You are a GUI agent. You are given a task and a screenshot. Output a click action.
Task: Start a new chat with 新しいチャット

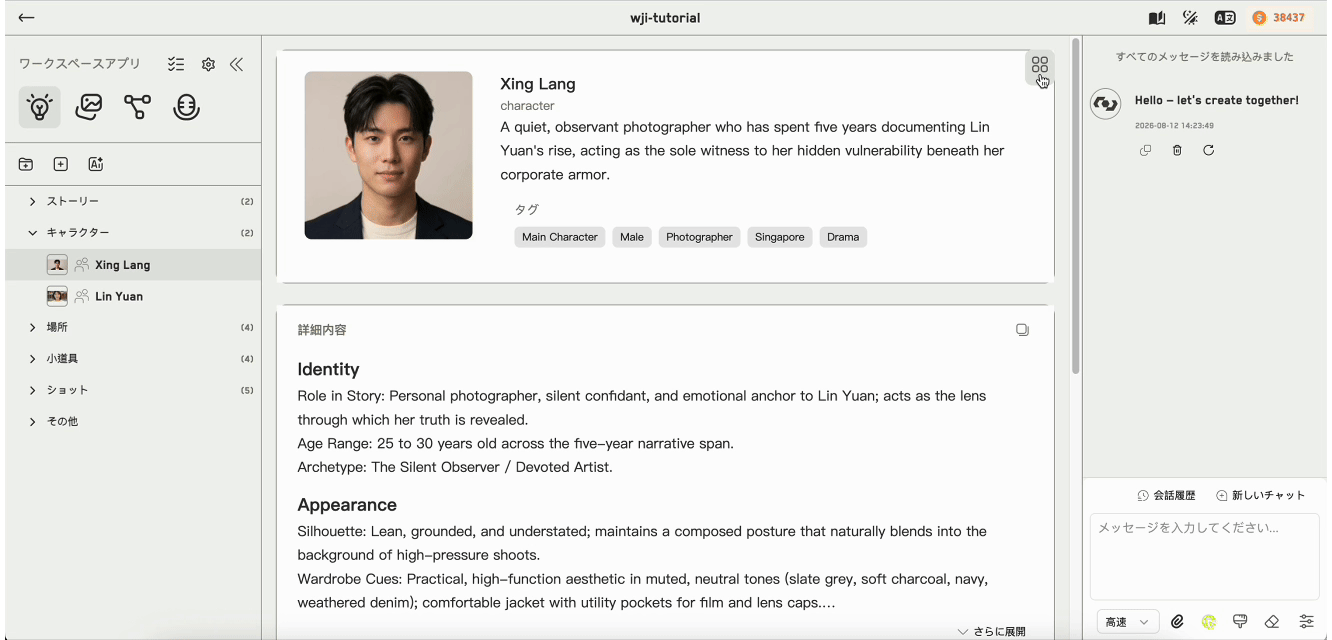click(1261, 495)
